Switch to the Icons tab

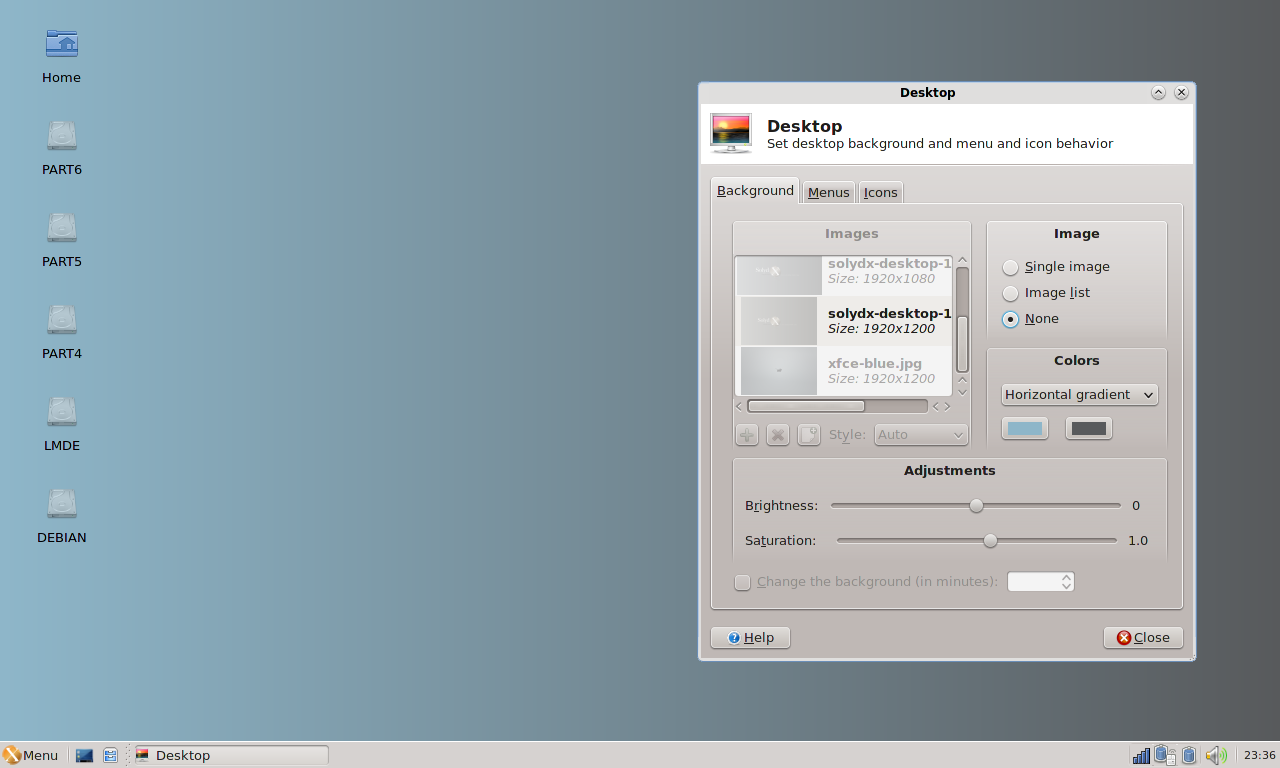click(x=880, y=192)
